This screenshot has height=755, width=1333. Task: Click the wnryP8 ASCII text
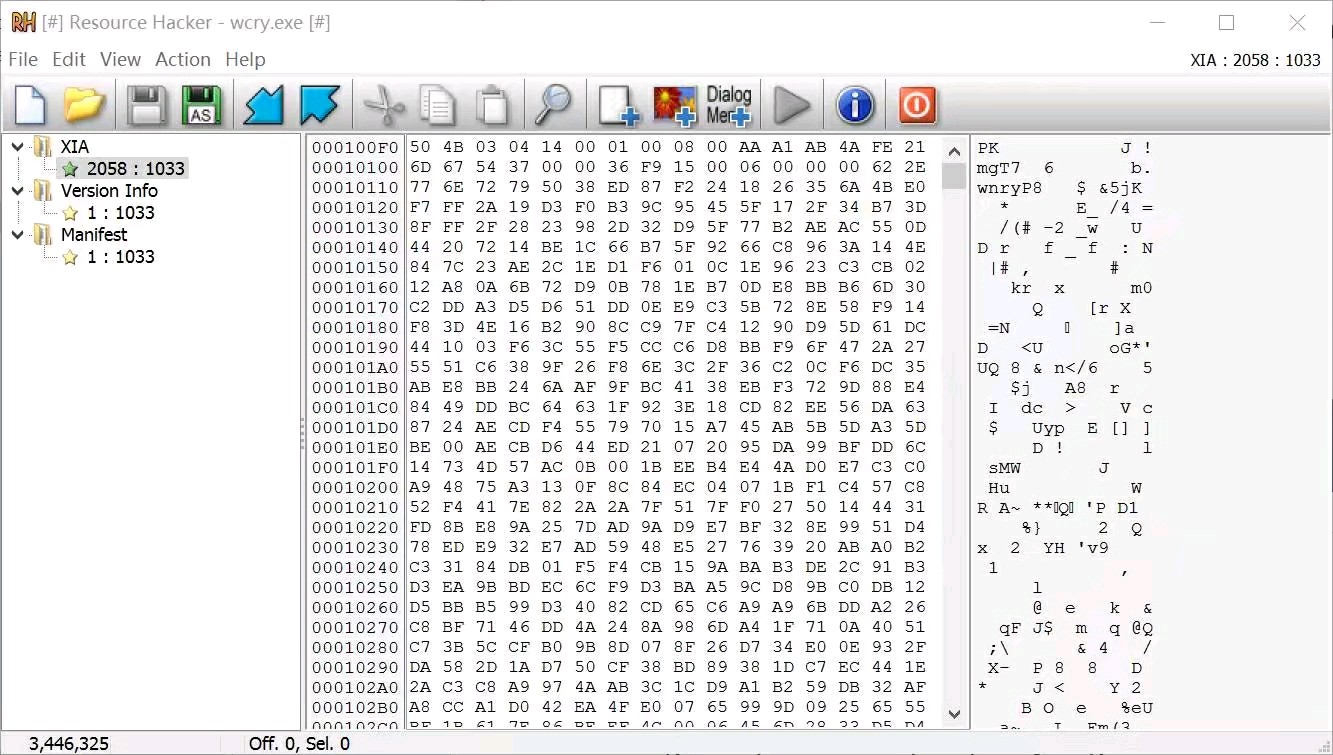click(1010, 188)
